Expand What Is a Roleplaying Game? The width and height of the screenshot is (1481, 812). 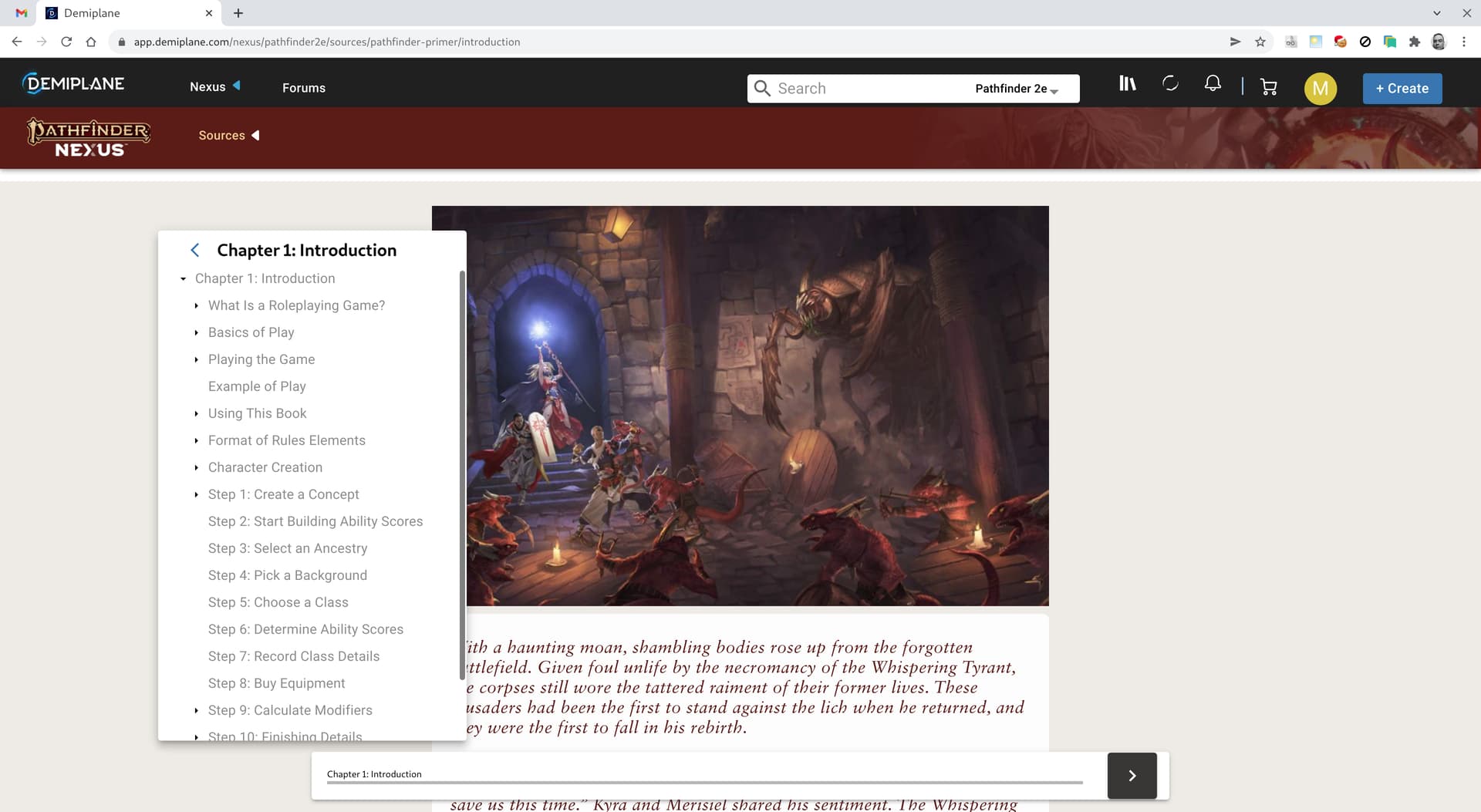coord(196,305)
